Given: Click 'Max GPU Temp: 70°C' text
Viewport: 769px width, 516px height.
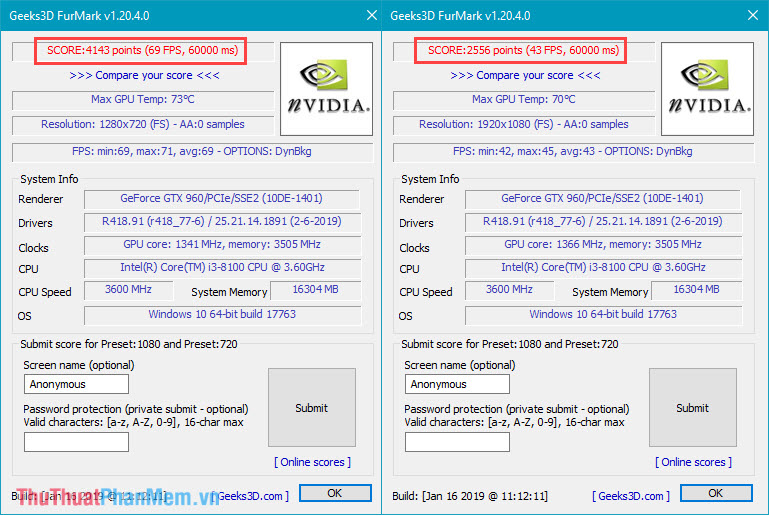Looking at the screenshot, I should click(x=524, y=100).
